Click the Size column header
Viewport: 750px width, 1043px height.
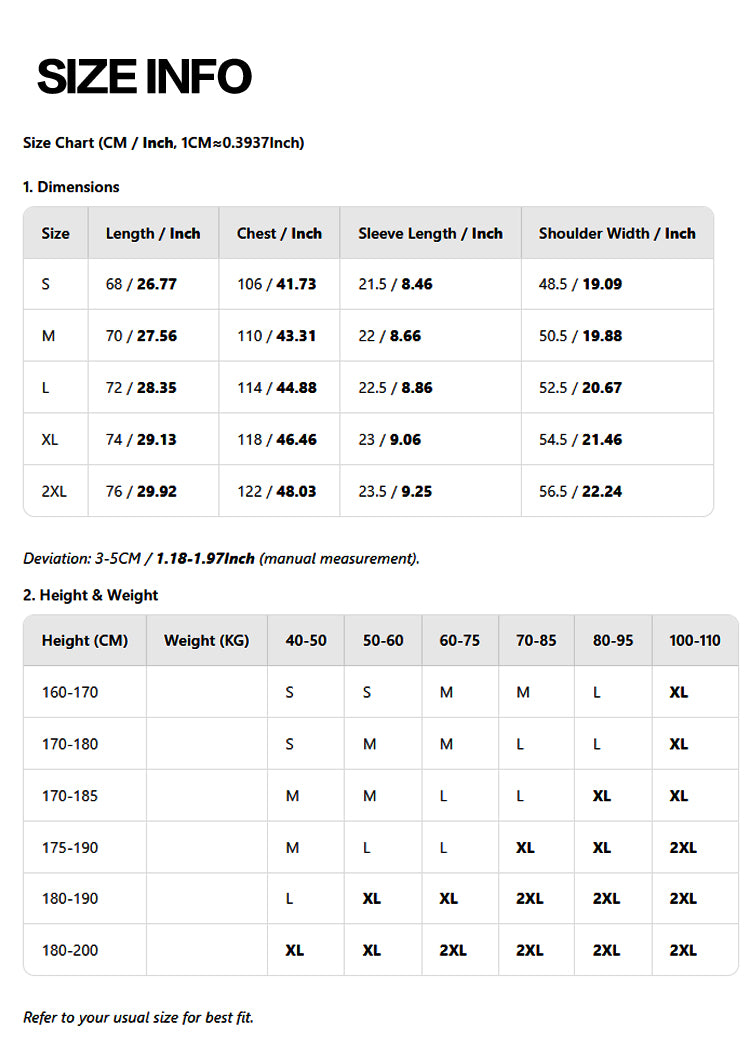pos(56,233)
